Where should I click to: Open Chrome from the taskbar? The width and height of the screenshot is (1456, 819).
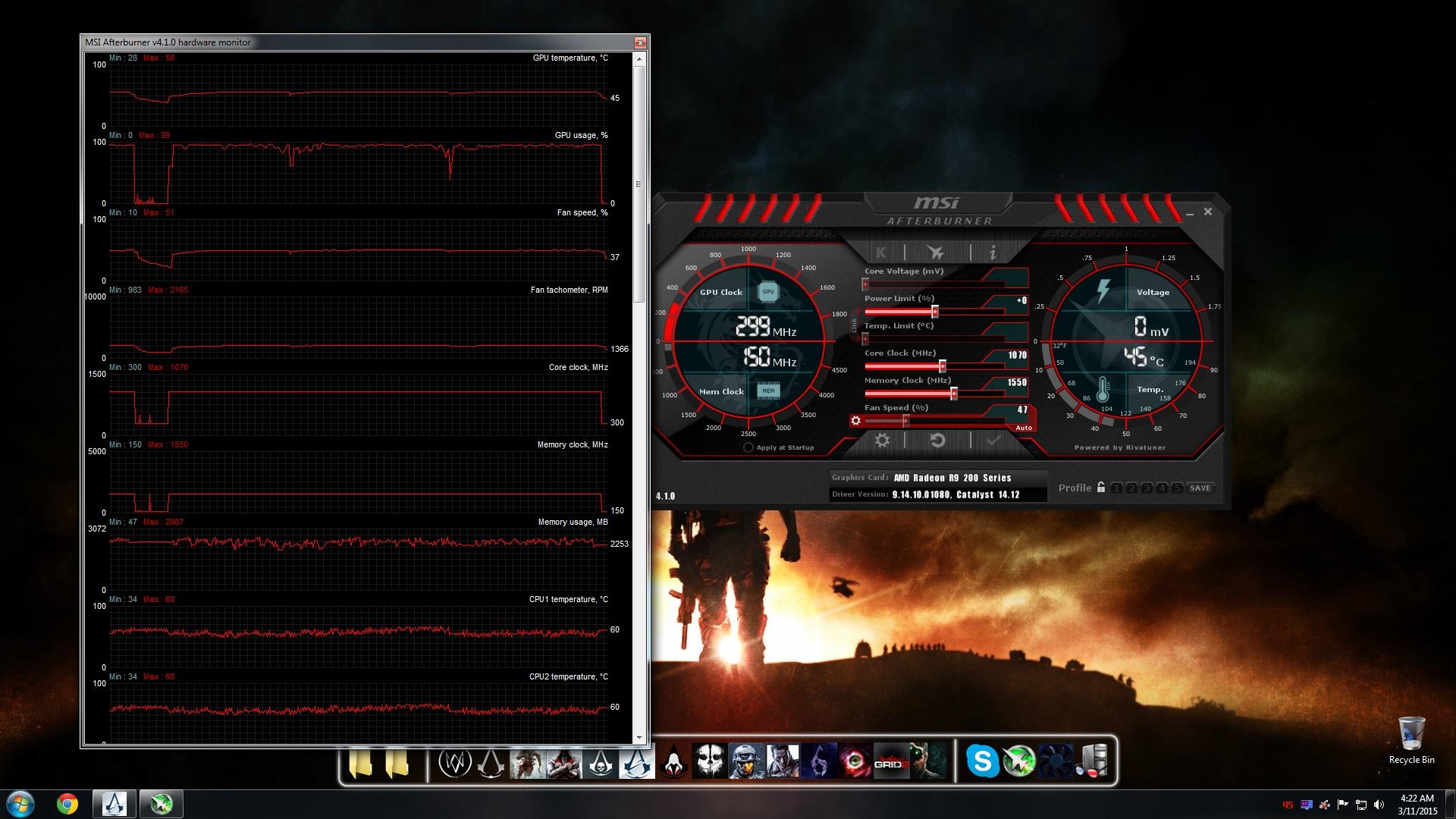click(67, 804)
